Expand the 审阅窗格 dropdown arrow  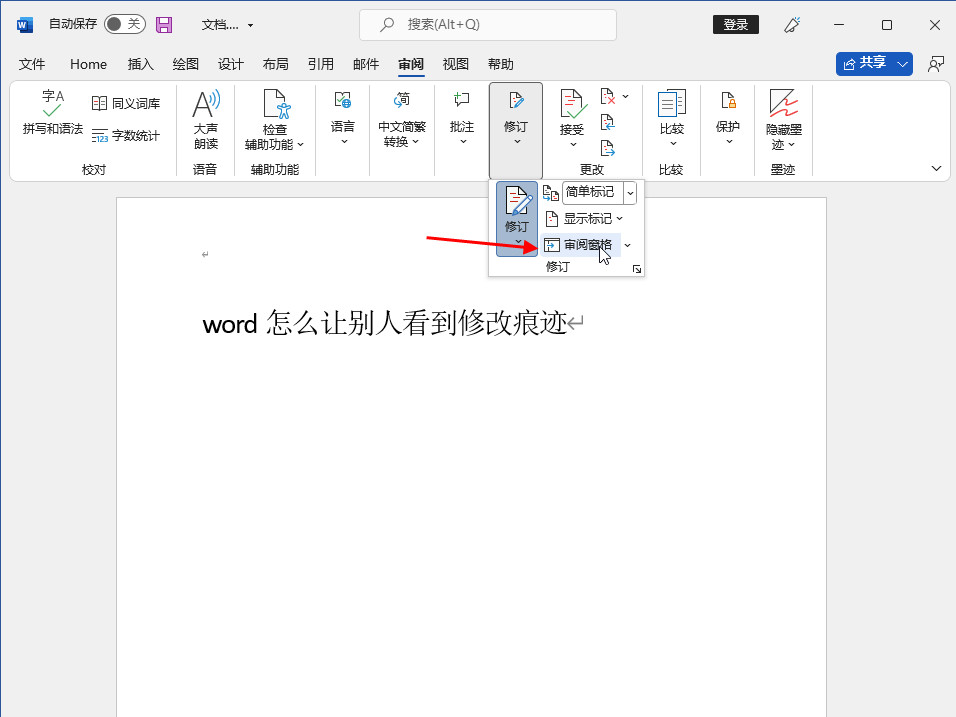pyautogui.click(x=628, y=245)
